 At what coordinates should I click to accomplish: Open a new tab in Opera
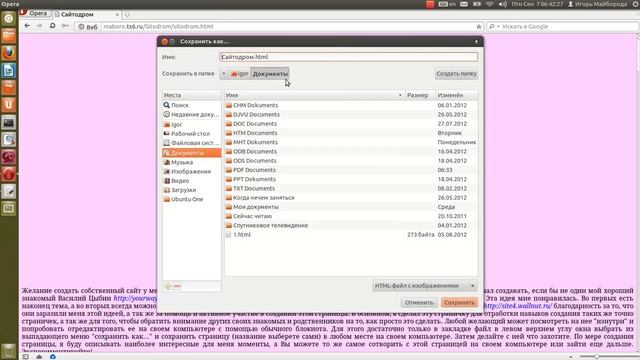(x=127, y=15)
